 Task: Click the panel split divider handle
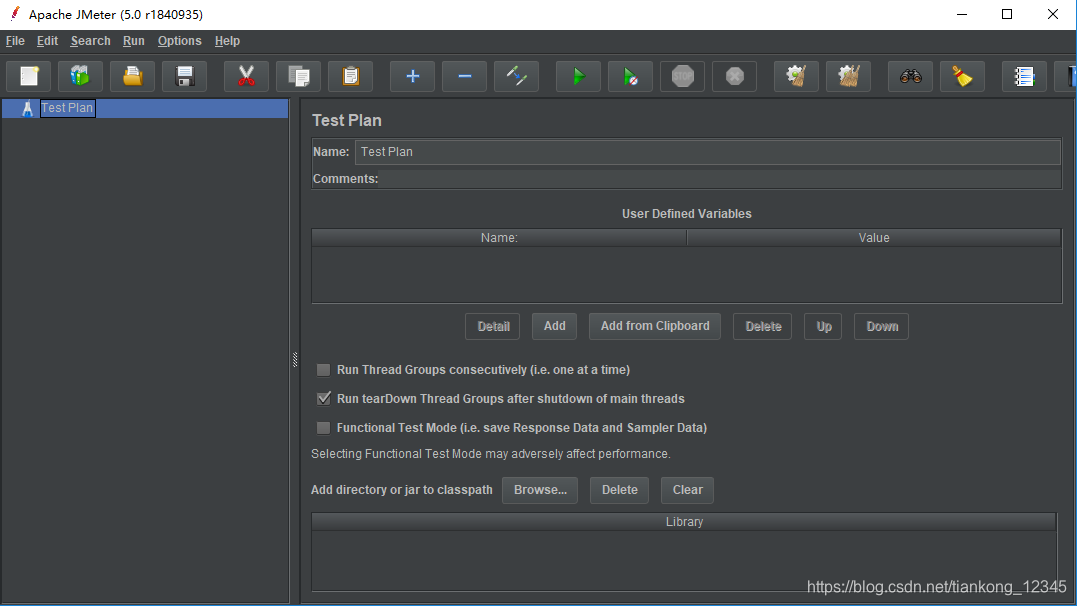click(x=295, y=359)
